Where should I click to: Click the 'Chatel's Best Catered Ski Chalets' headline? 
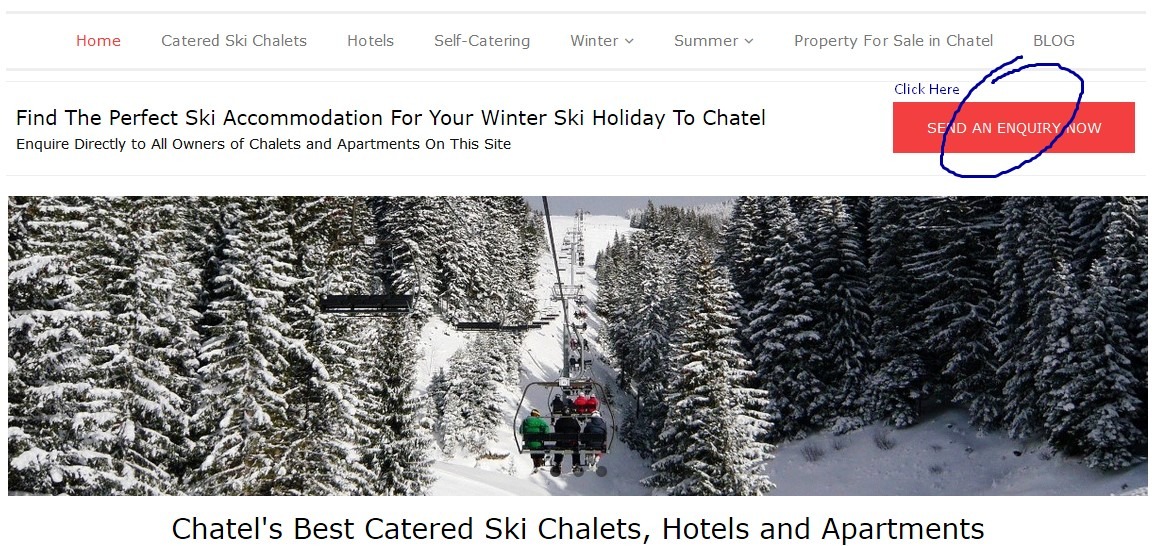tap(578, 528)
